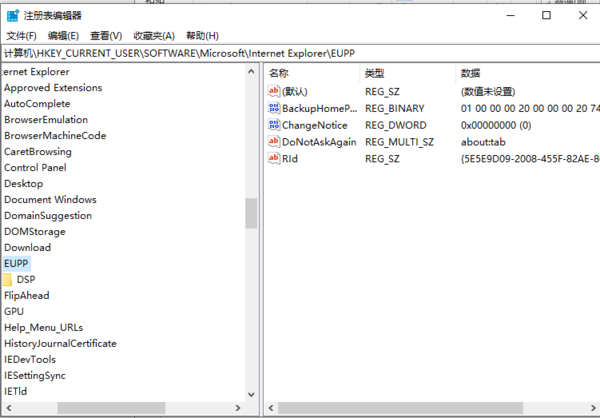Click the 数据 column header
This screenshot has width=600, height=418.
[470, 73]
